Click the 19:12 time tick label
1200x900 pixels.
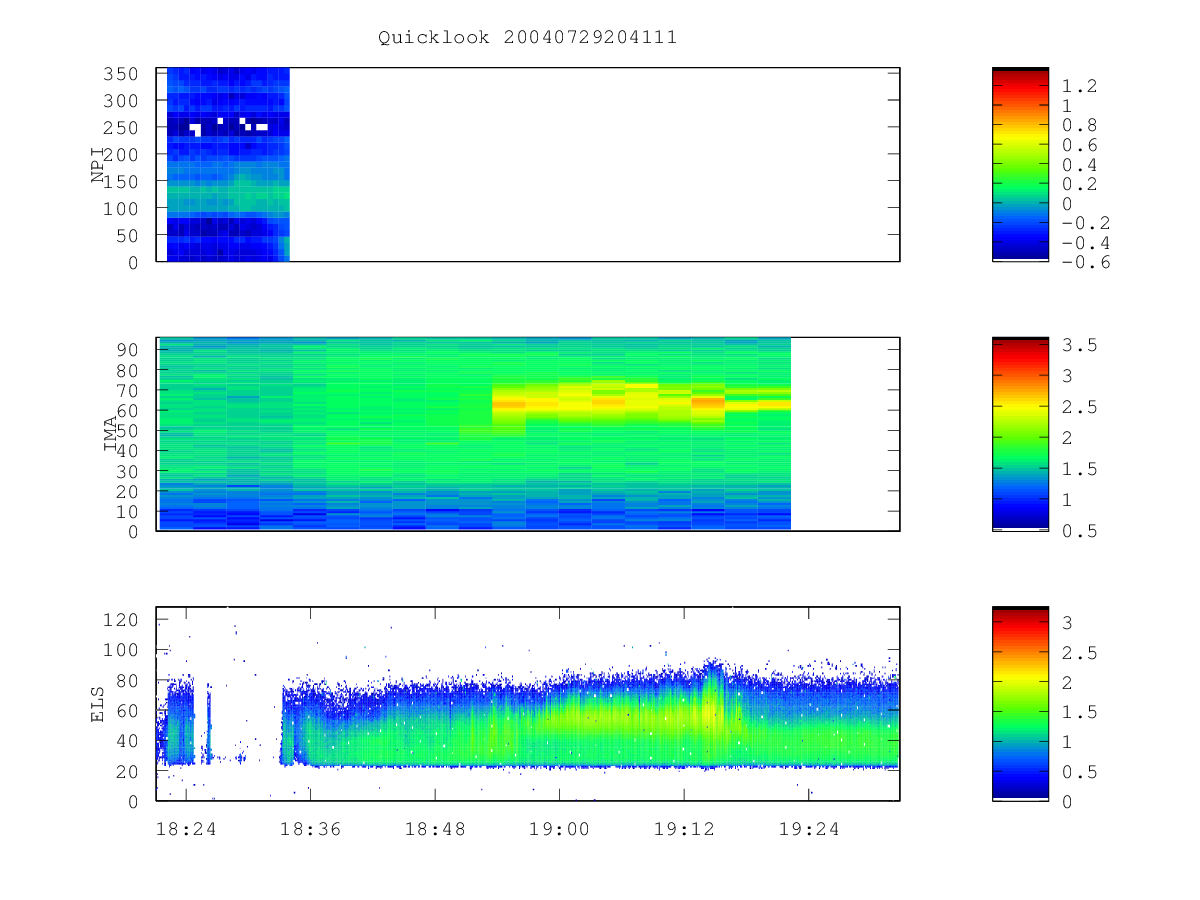(x=683, y=828)
